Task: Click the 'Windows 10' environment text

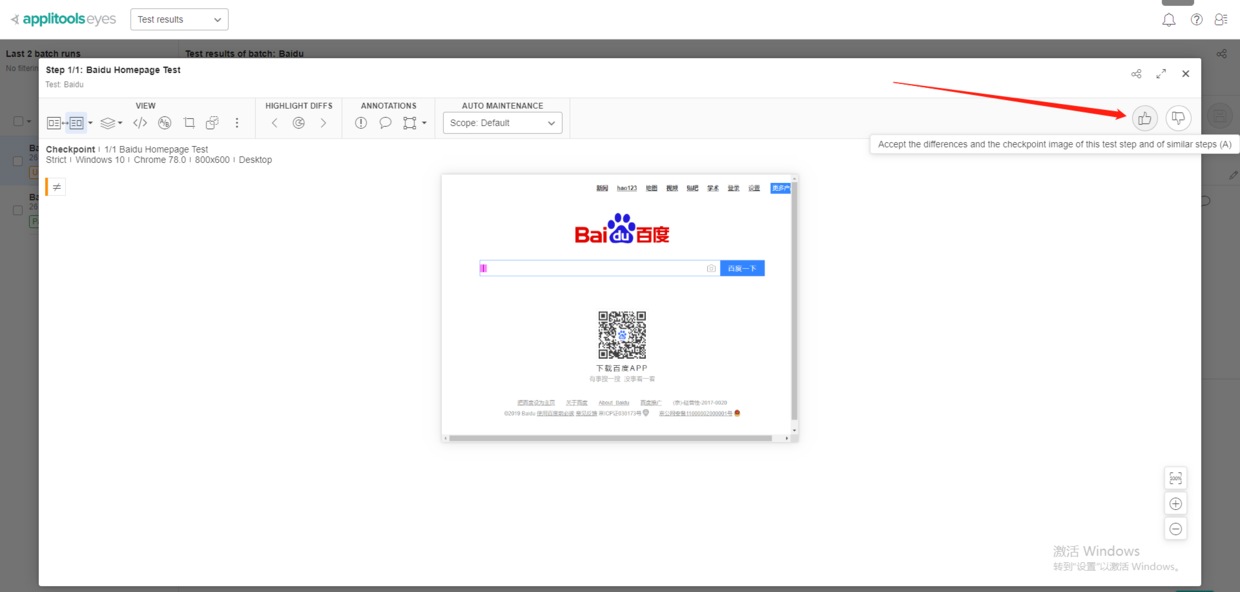Action: pos(101,160)
